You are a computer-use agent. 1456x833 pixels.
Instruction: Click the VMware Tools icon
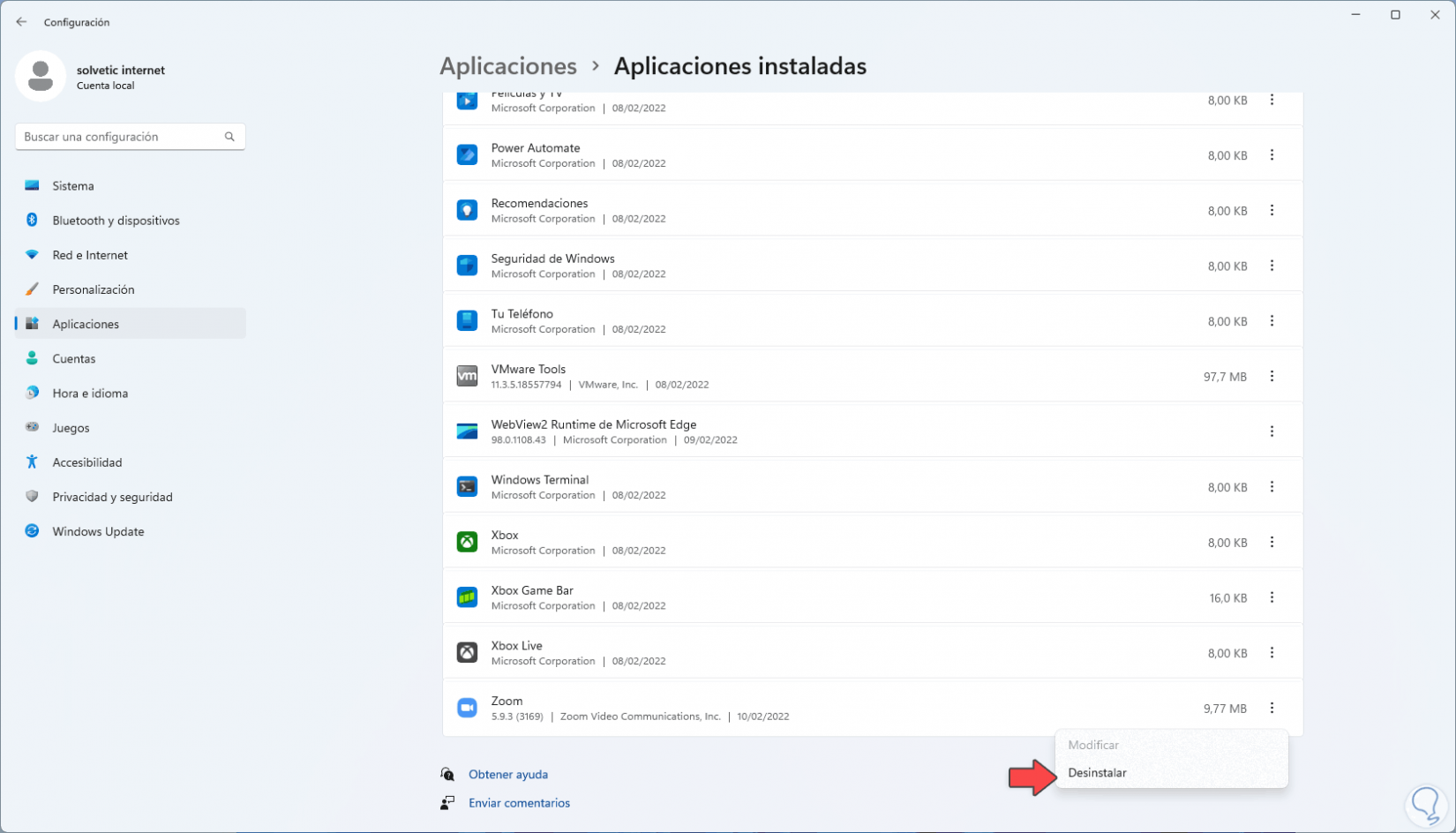pyautogui.click(x=467, y=376)
